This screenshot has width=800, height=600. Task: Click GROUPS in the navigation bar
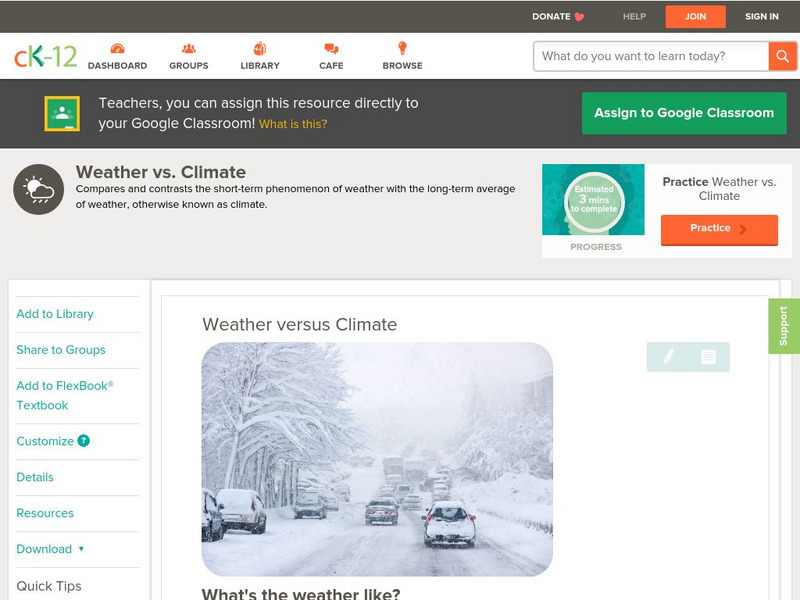pos(189,66)
